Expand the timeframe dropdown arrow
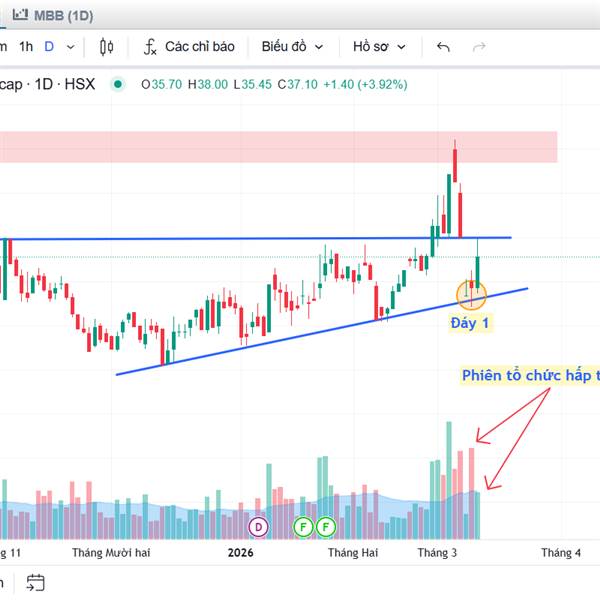The width and height of the screenshot is (600, 600). click(70, 47)
